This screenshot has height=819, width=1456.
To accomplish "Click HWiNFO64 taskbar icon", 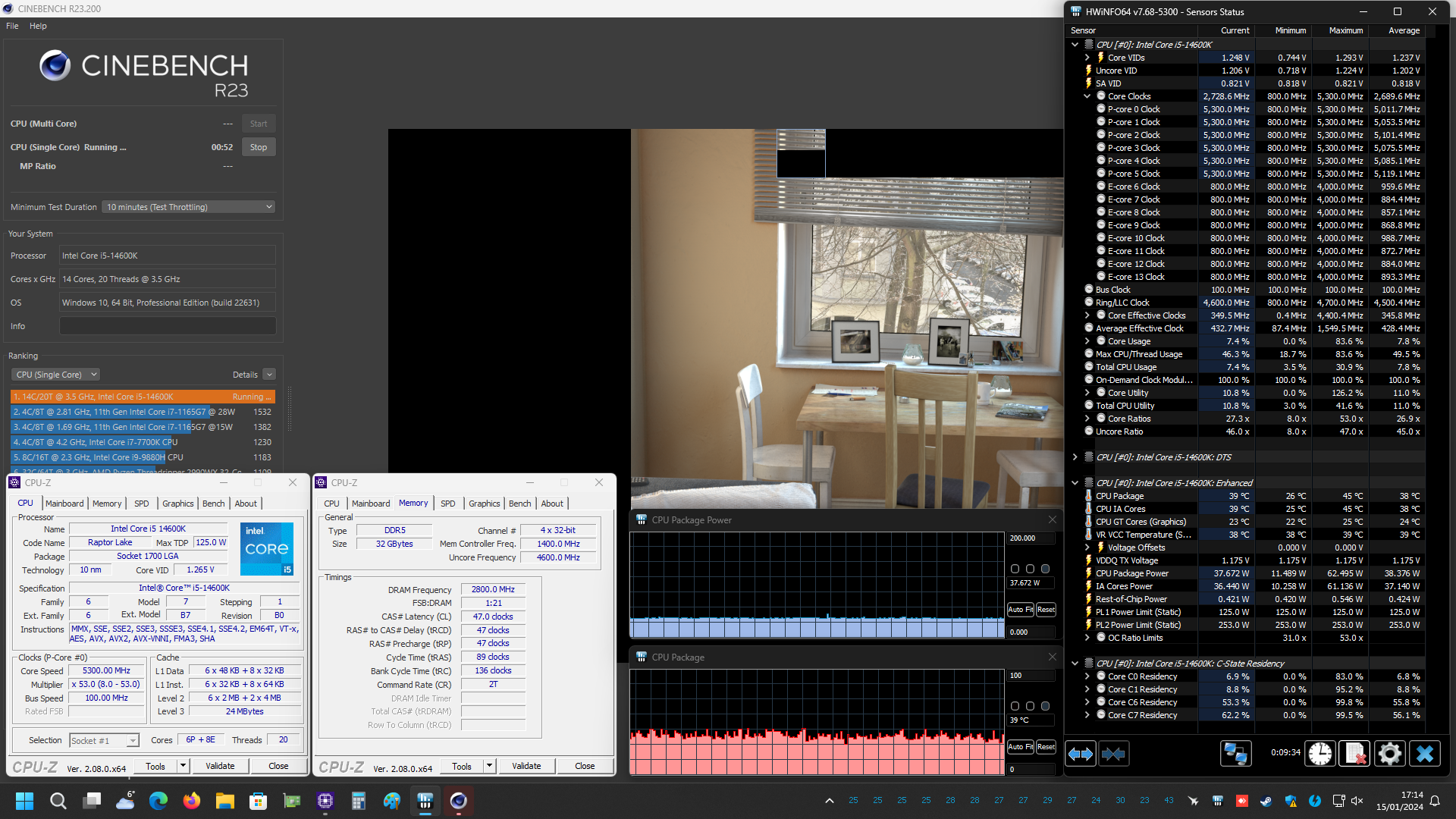I will click(x=425, y=801).
